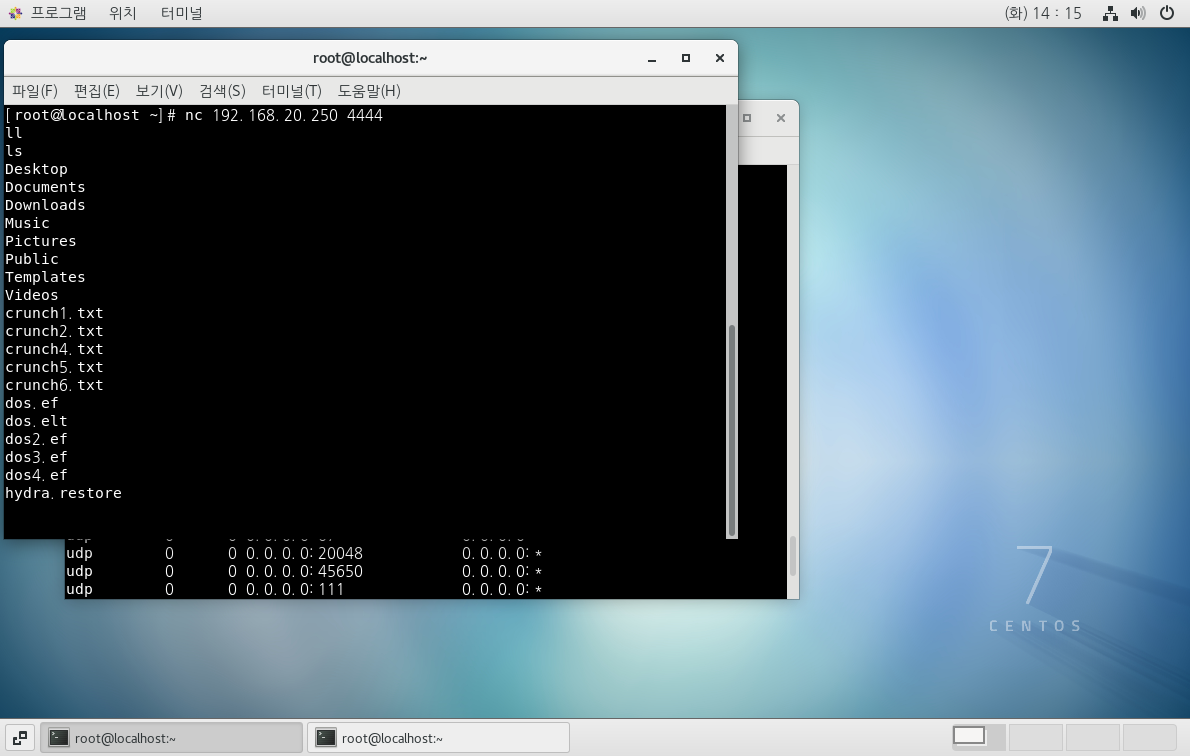Click the 'crunch5.txt' file name

[55, 367]
